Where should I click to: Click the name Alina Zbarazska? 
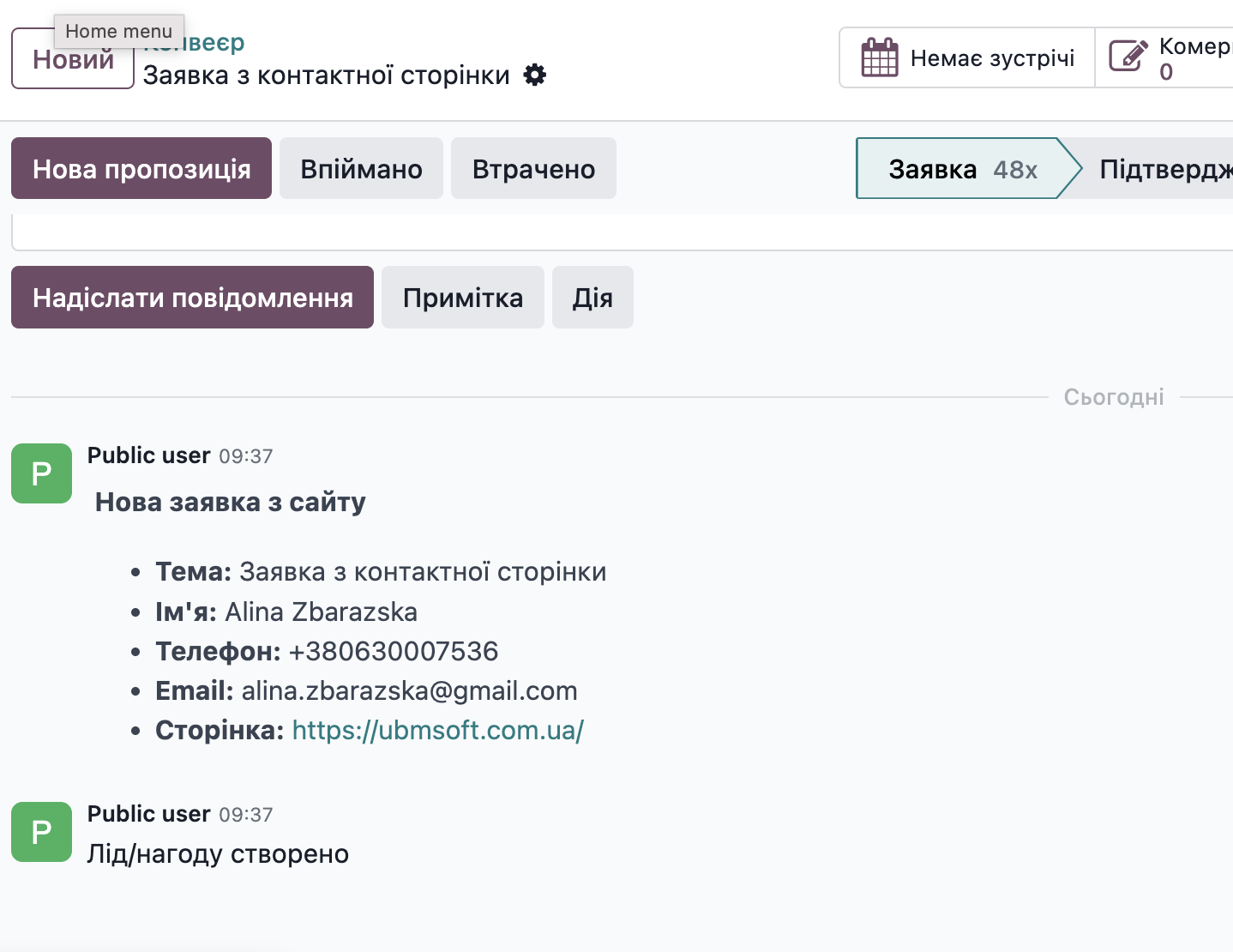pyautogui.click(x=321, y=612)
